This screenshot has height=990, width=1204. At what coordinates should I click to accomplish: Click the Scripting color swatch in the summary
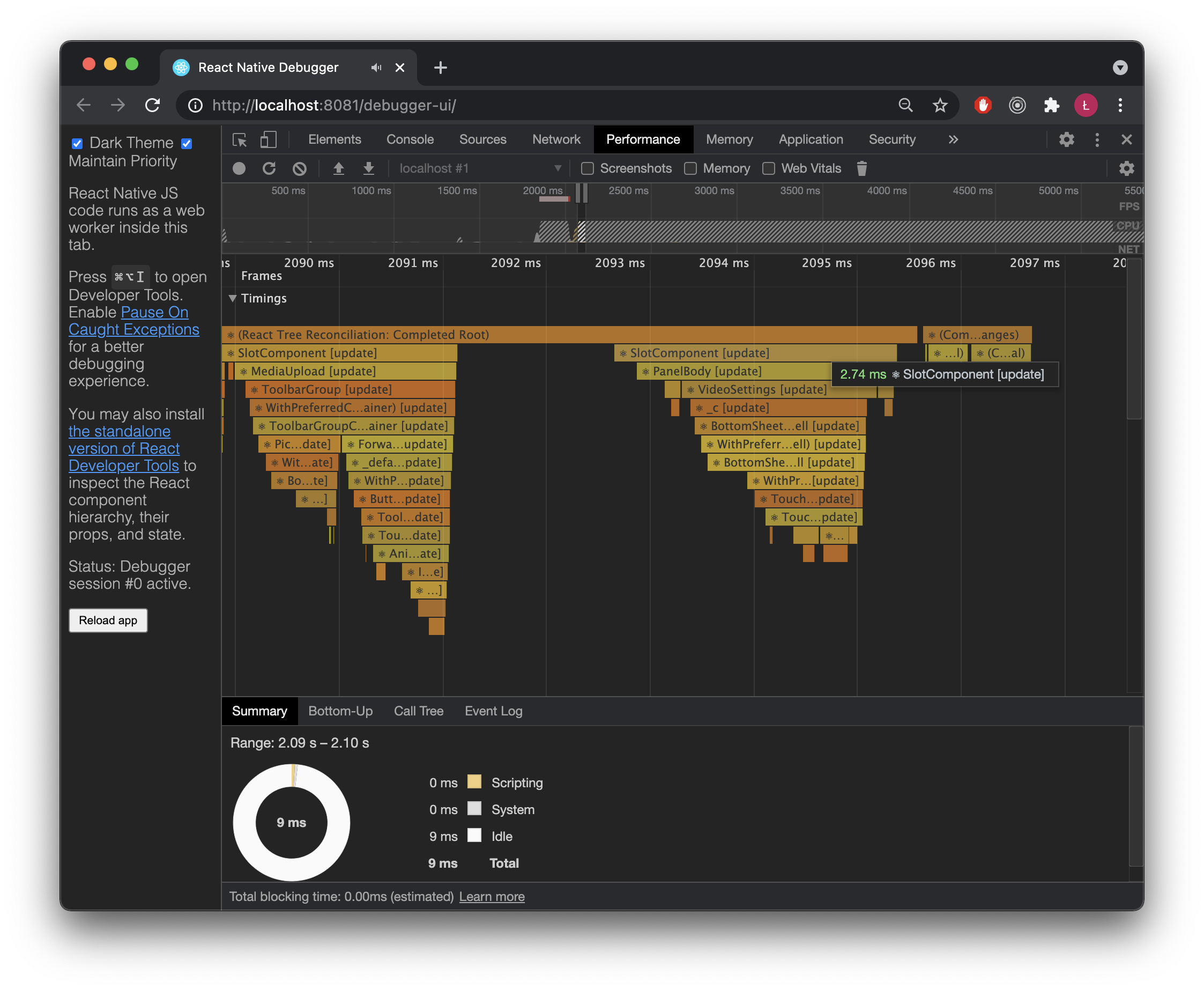click(474, 782)
